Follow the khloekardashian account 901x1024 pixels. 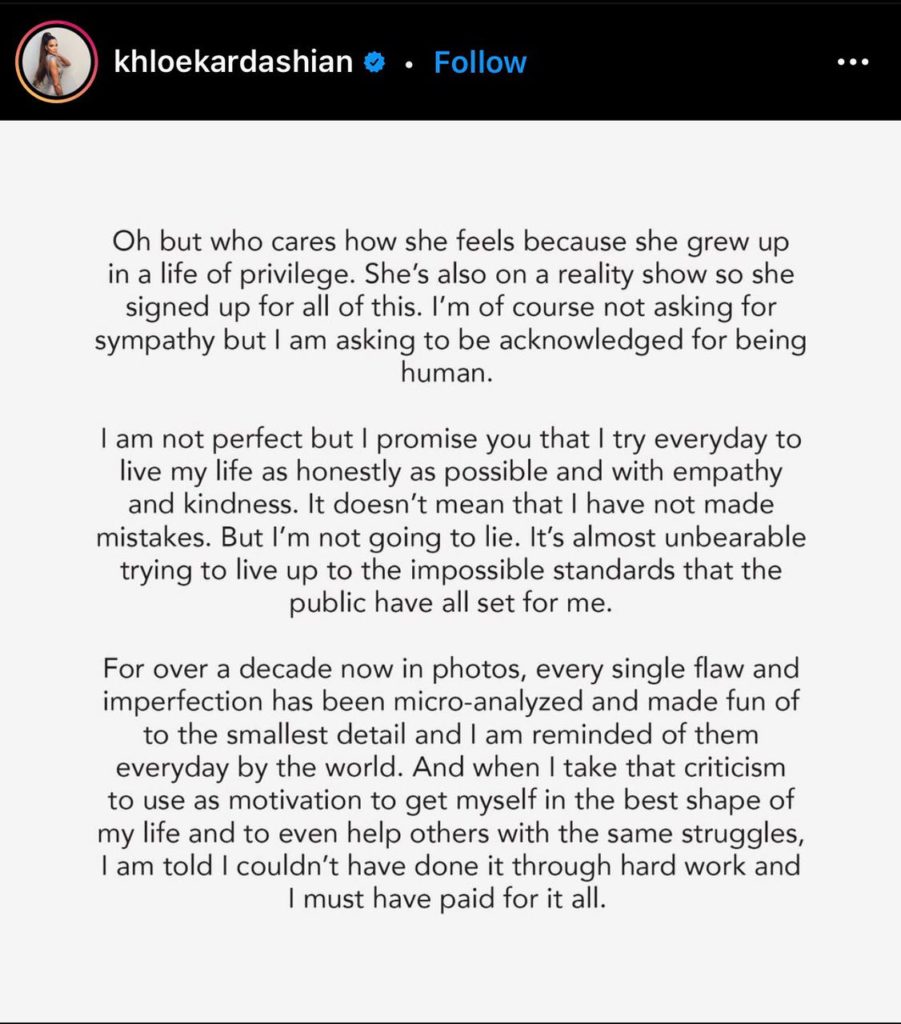tap(480, 62)
